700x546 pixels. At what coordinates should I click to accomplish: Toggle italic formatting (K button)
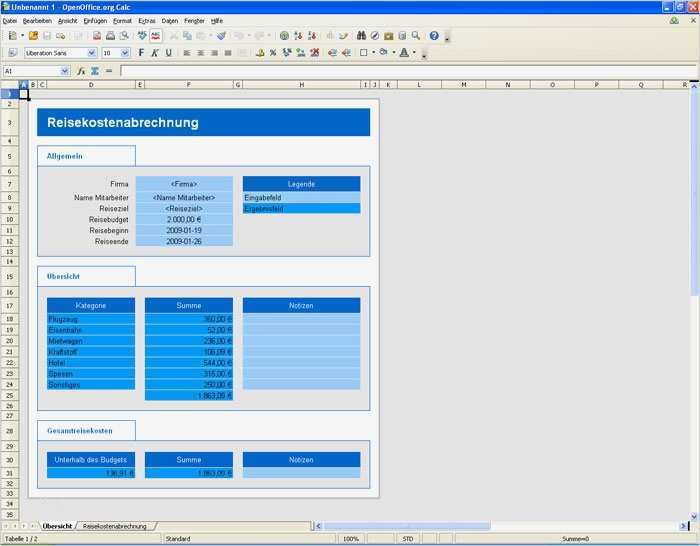pos(154,53)
